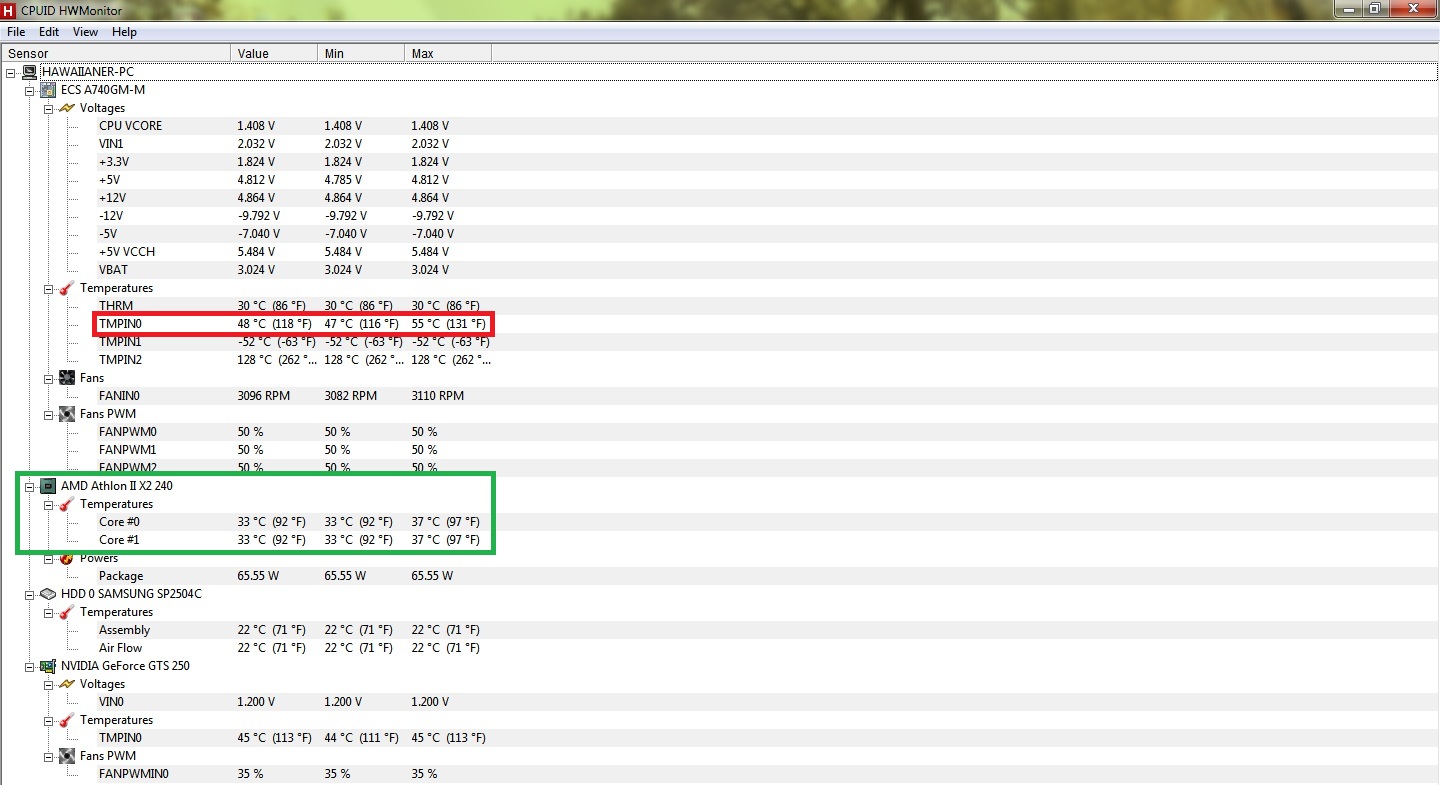Click the Min column header
1440x785 pixels.
click(x=361, y=53)
